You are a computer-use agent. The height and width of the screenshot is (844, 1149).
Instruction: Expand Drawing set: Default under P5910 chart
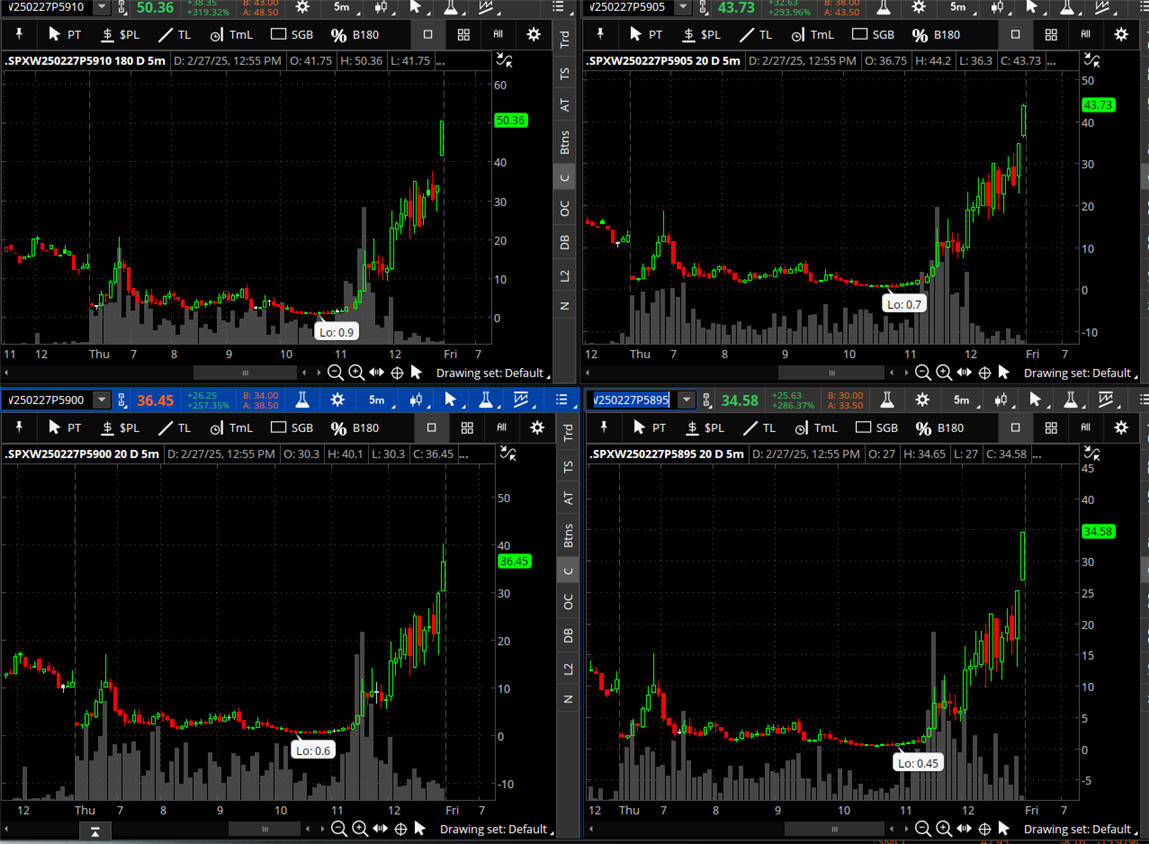(x=490, y=373)
